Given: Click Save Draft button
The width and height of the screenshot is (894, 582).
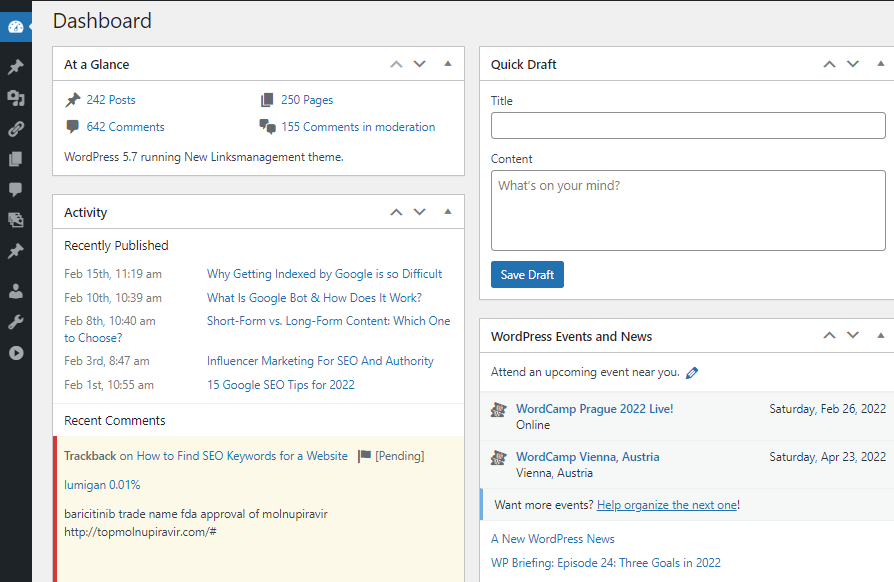Looking at the screenshot, I should pos(527,275).
